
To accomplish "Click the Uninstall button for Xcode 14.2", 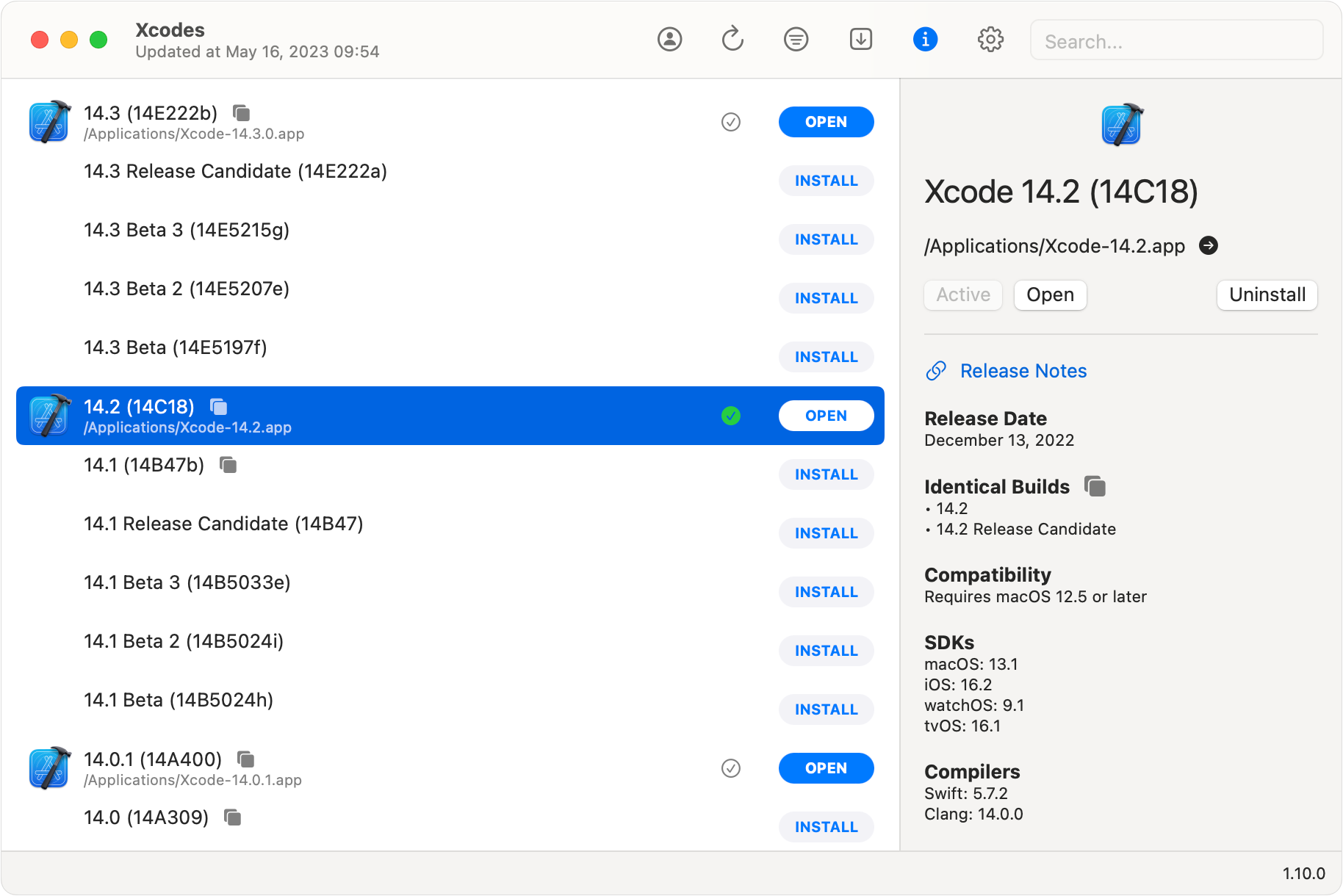I will click(x=1267, y=295).
